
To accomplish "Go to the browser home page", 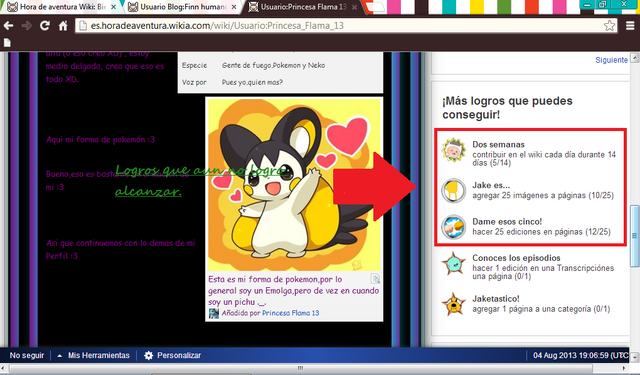I will pyautogui.click(x=63, y=26).
